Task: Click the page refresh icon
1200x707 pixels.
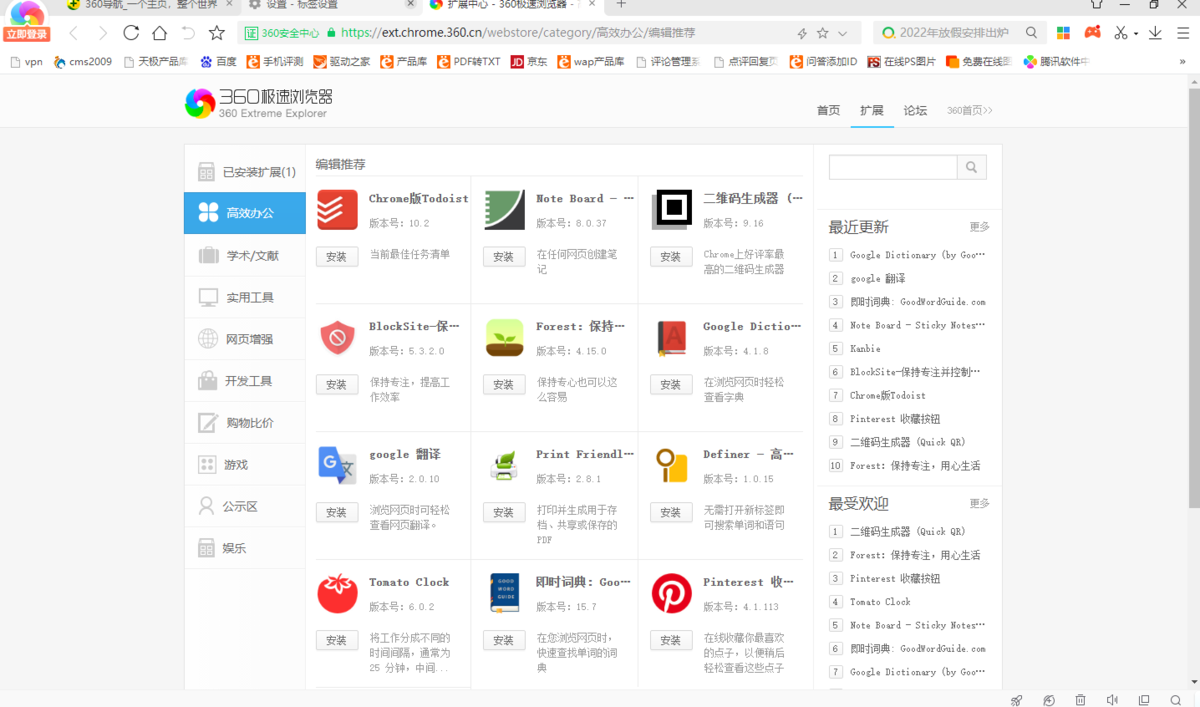Action: (x=132, y=32)
